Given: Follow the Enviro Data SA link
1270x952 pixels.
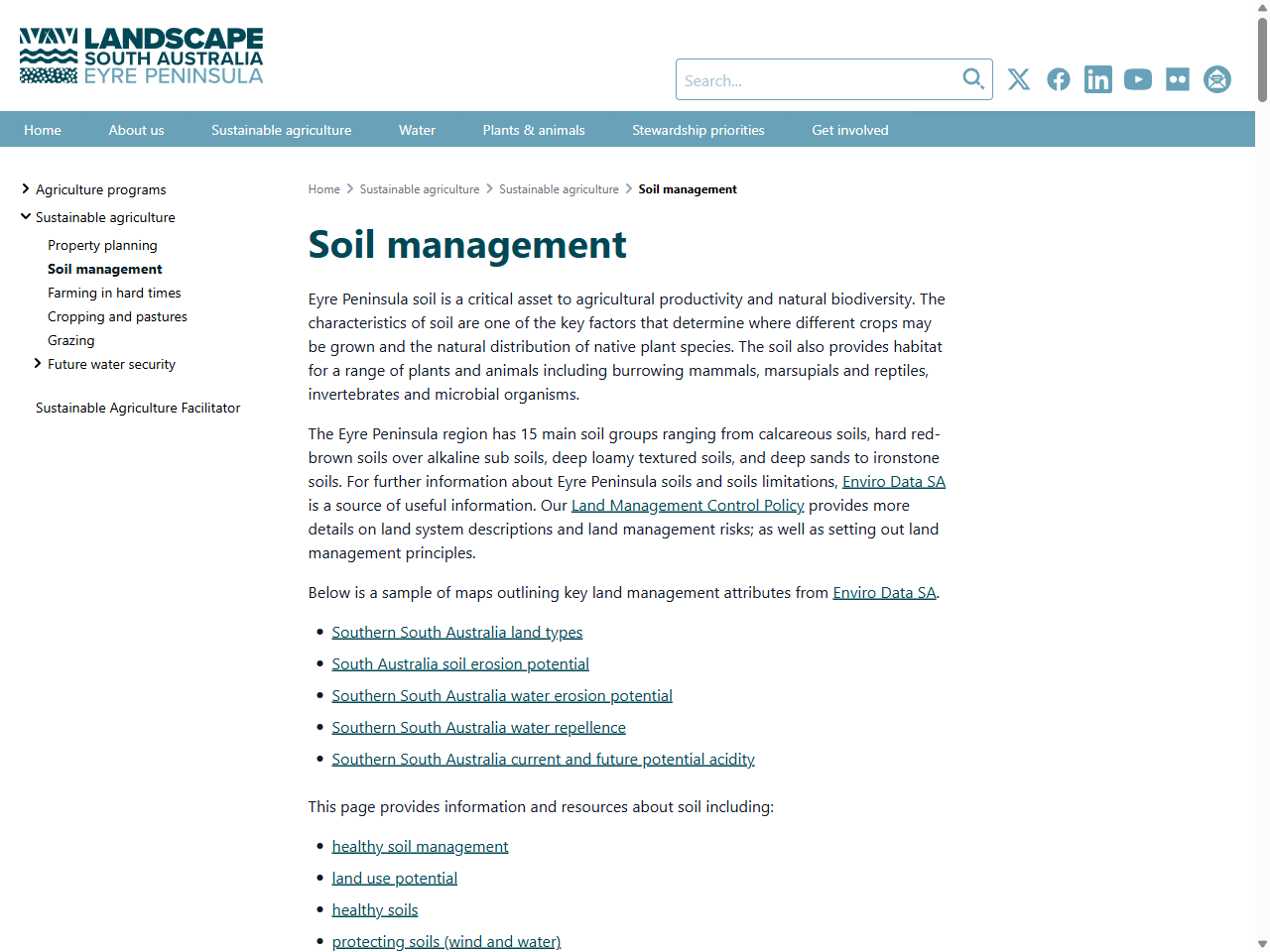Looking at the screenshot, I should [x=893, y=481].
